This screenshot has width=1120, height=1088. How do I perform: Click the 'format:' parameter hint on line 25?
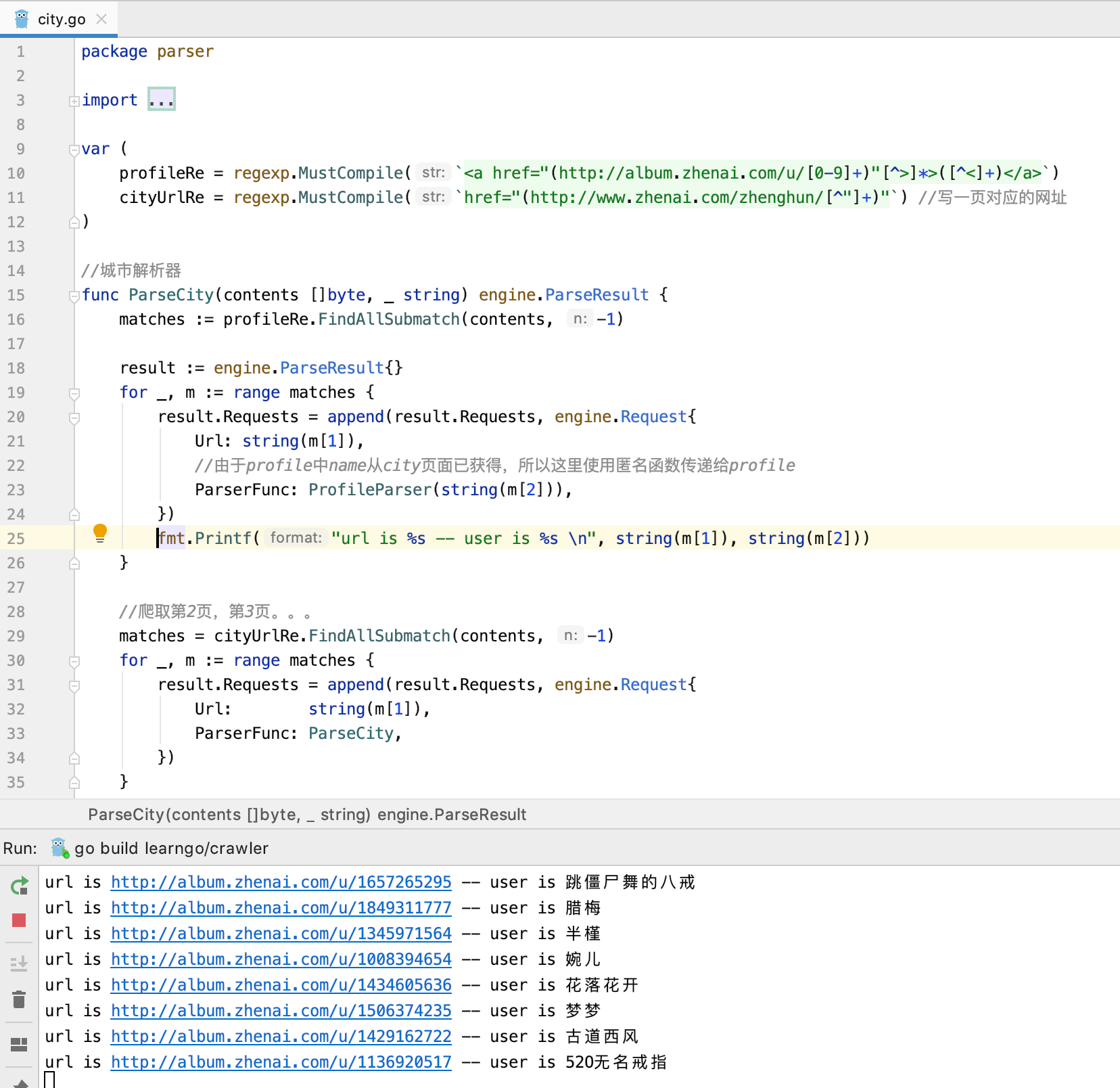[x=296, y=538]
